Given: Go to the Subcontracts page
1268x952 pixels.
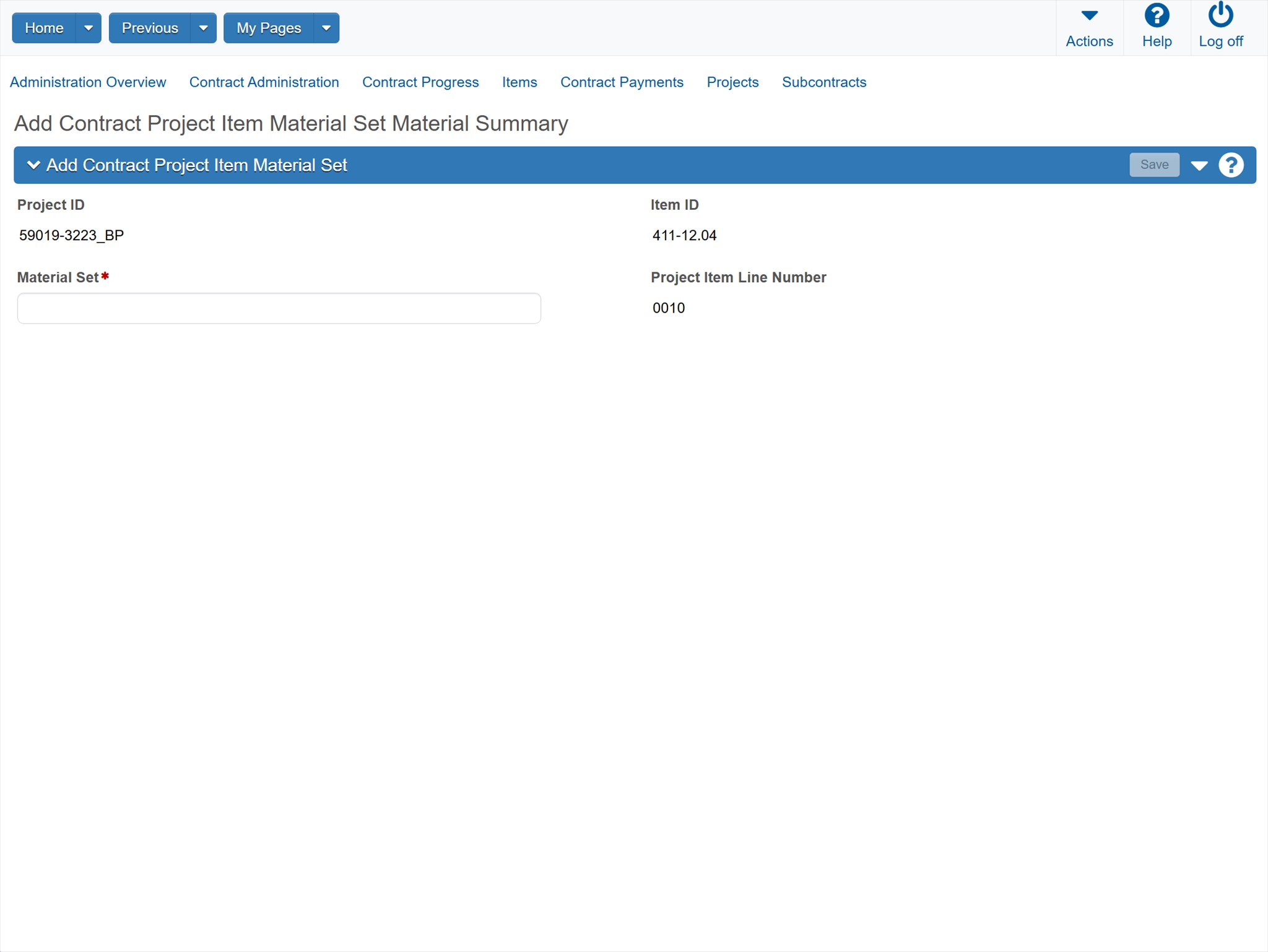Looking at the screenshot, I should pyautogui.click(x=823, y=82).
